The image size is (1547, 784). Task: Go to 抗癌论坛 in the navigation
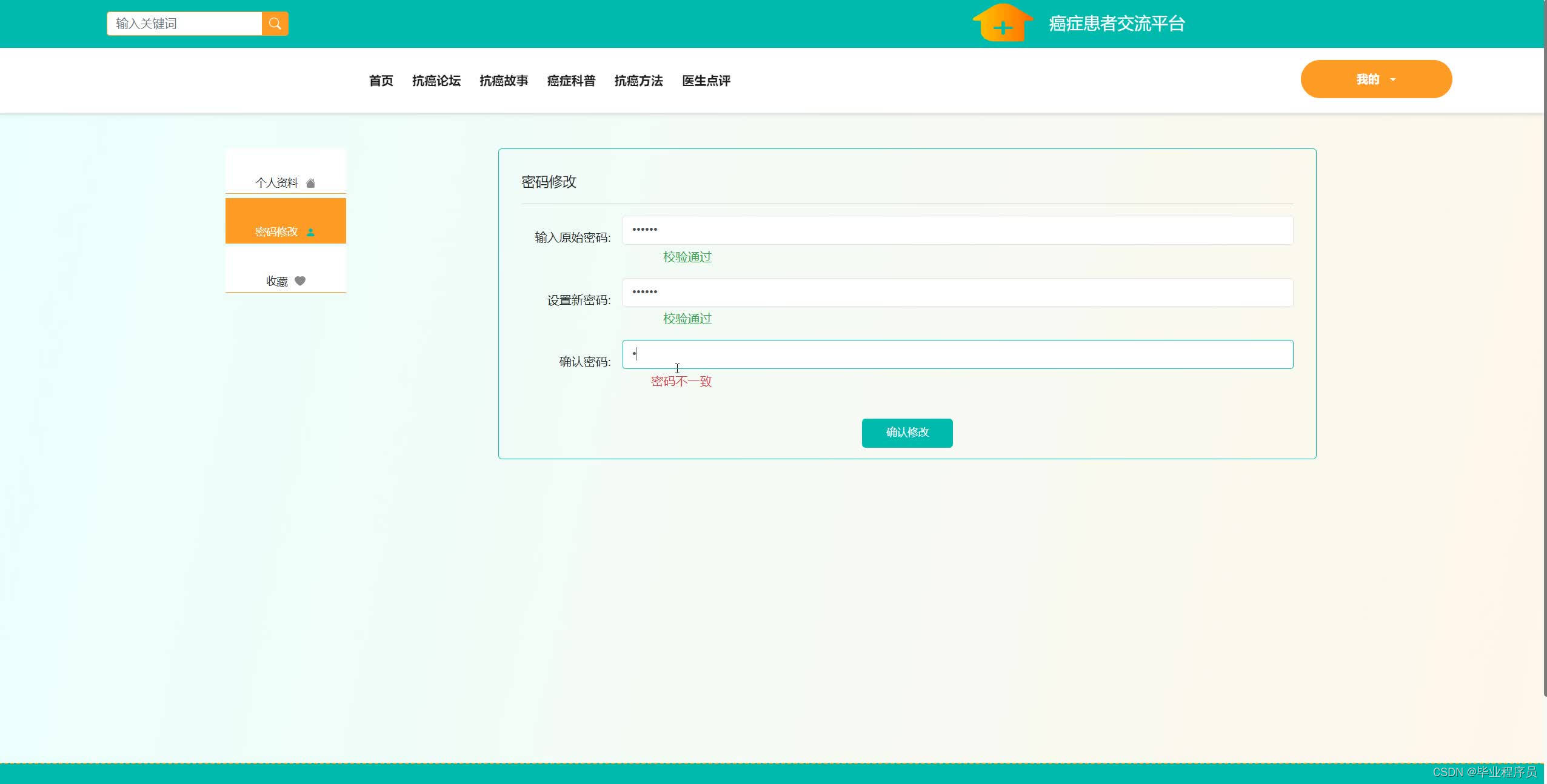tap(436, 81)
